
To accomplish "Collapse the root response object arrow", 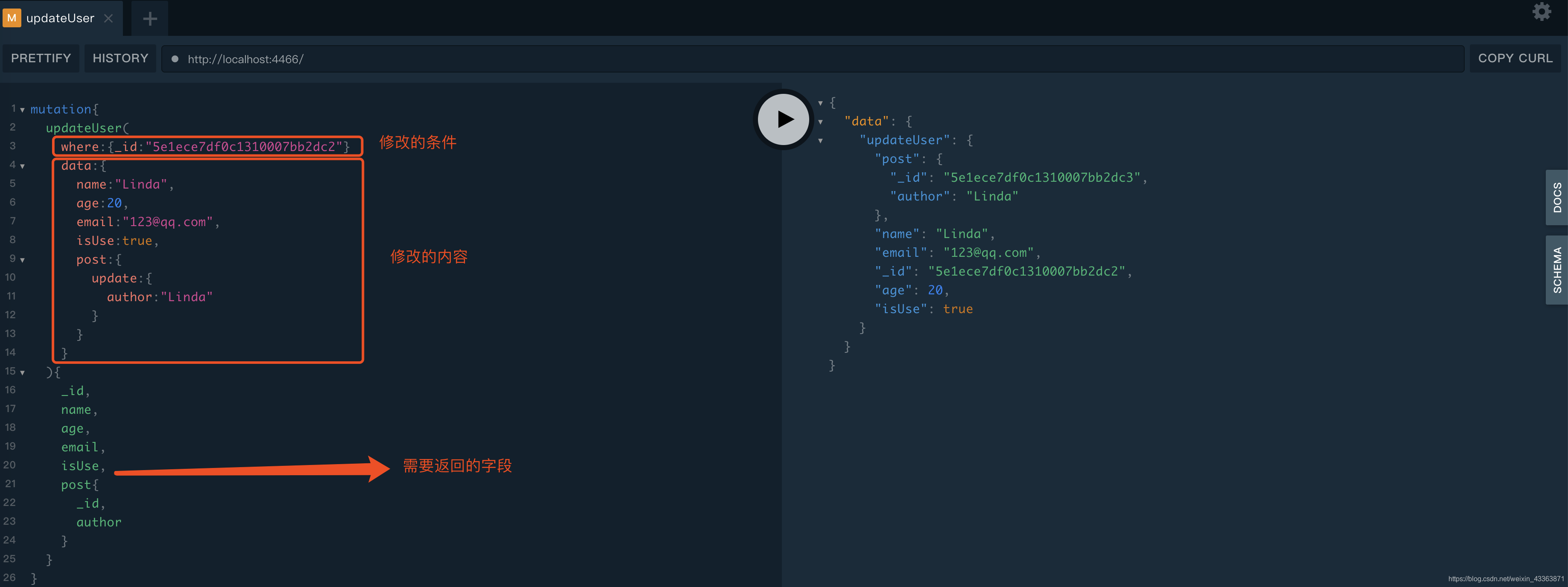I will click(x=820, y=103).
